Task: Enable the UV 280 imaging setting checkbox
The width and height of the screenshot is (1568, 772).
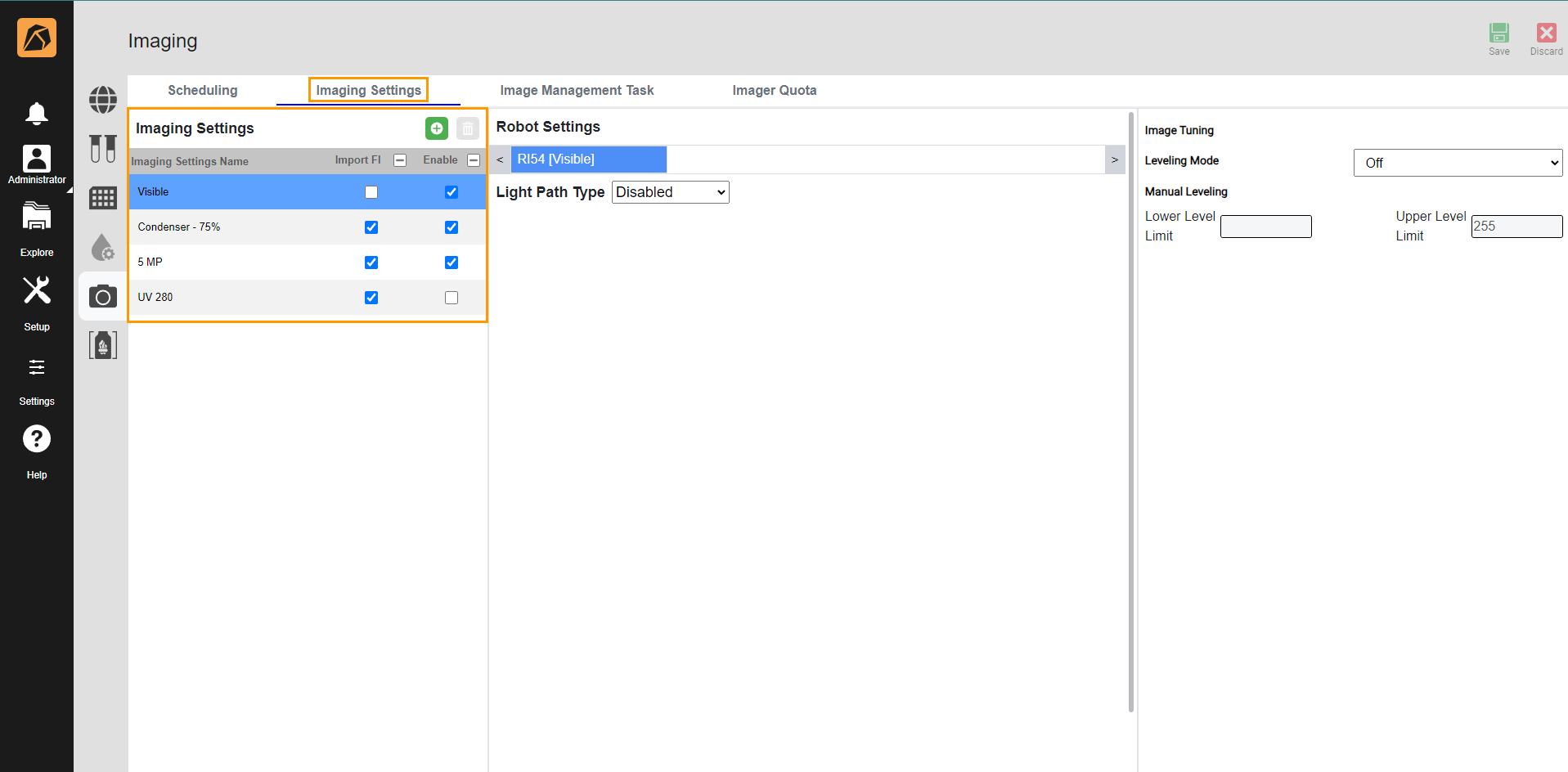Action: (x=452, y=298)
